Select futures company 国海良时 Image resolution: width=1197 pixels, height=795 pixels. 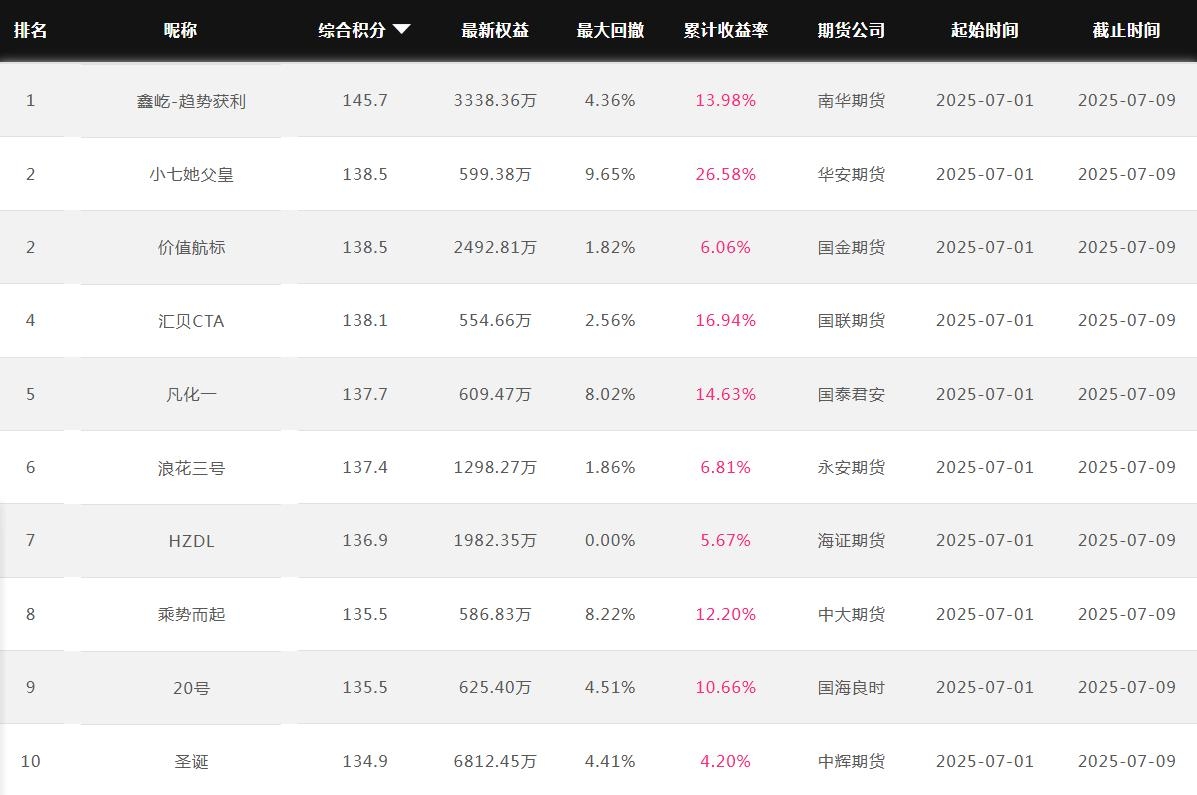pyautogui.click(x=851, y=687)
